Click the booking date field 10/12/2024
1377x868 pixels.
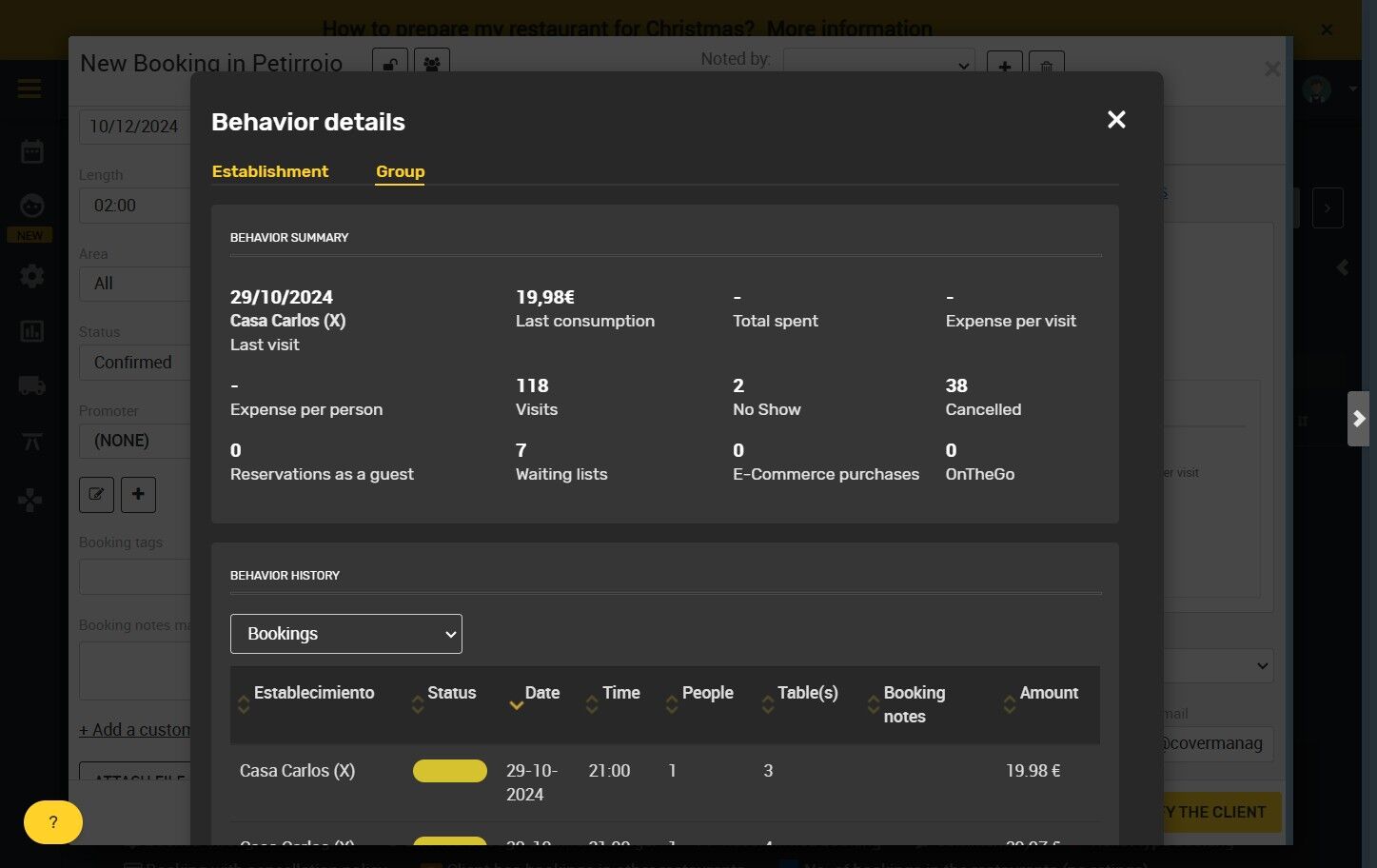135,127
